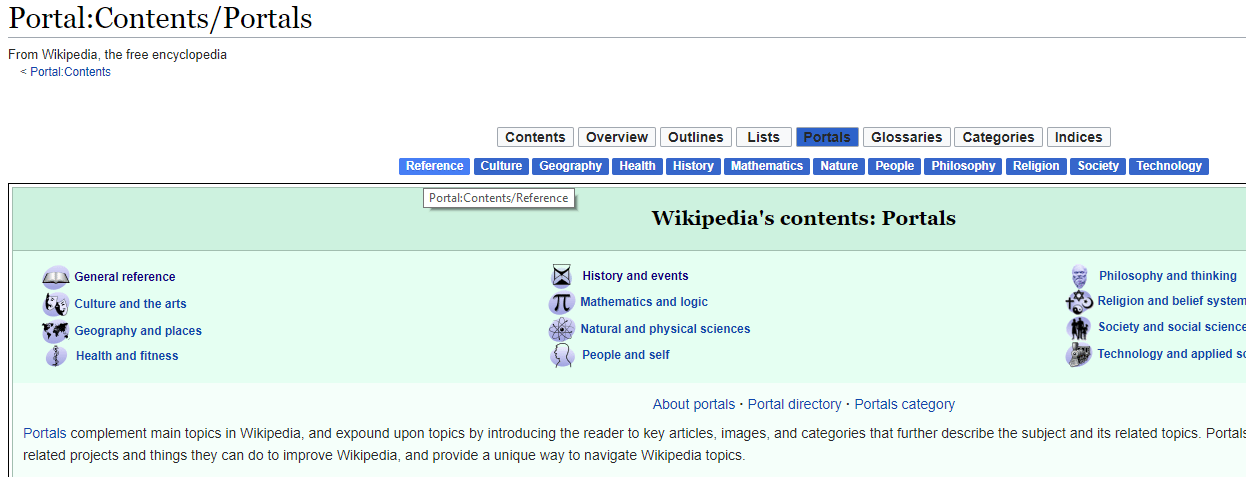Click 'From Wikipedia, the free encyclopedia' tagline

coord(118,55)
